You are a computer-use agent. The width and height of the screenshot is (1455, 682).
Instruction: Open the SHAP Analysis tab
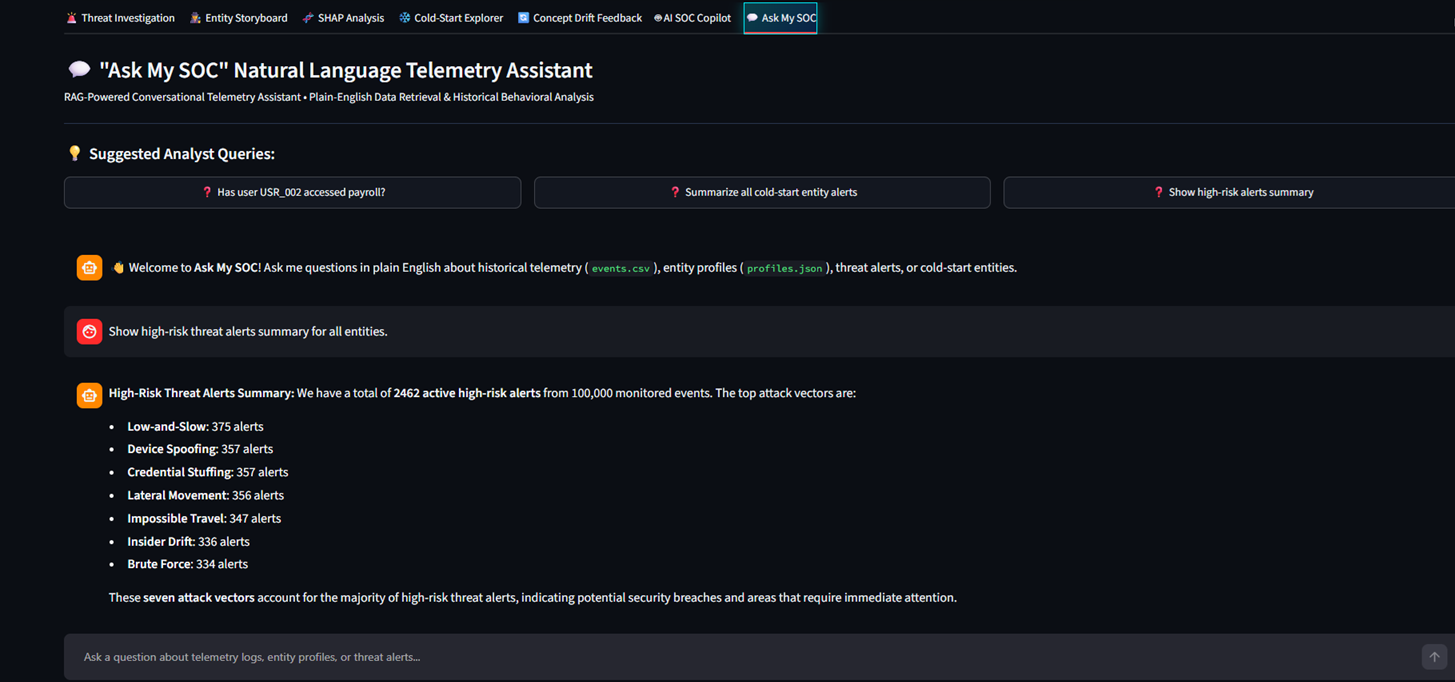pyautogui.click(x=343, y=18)
